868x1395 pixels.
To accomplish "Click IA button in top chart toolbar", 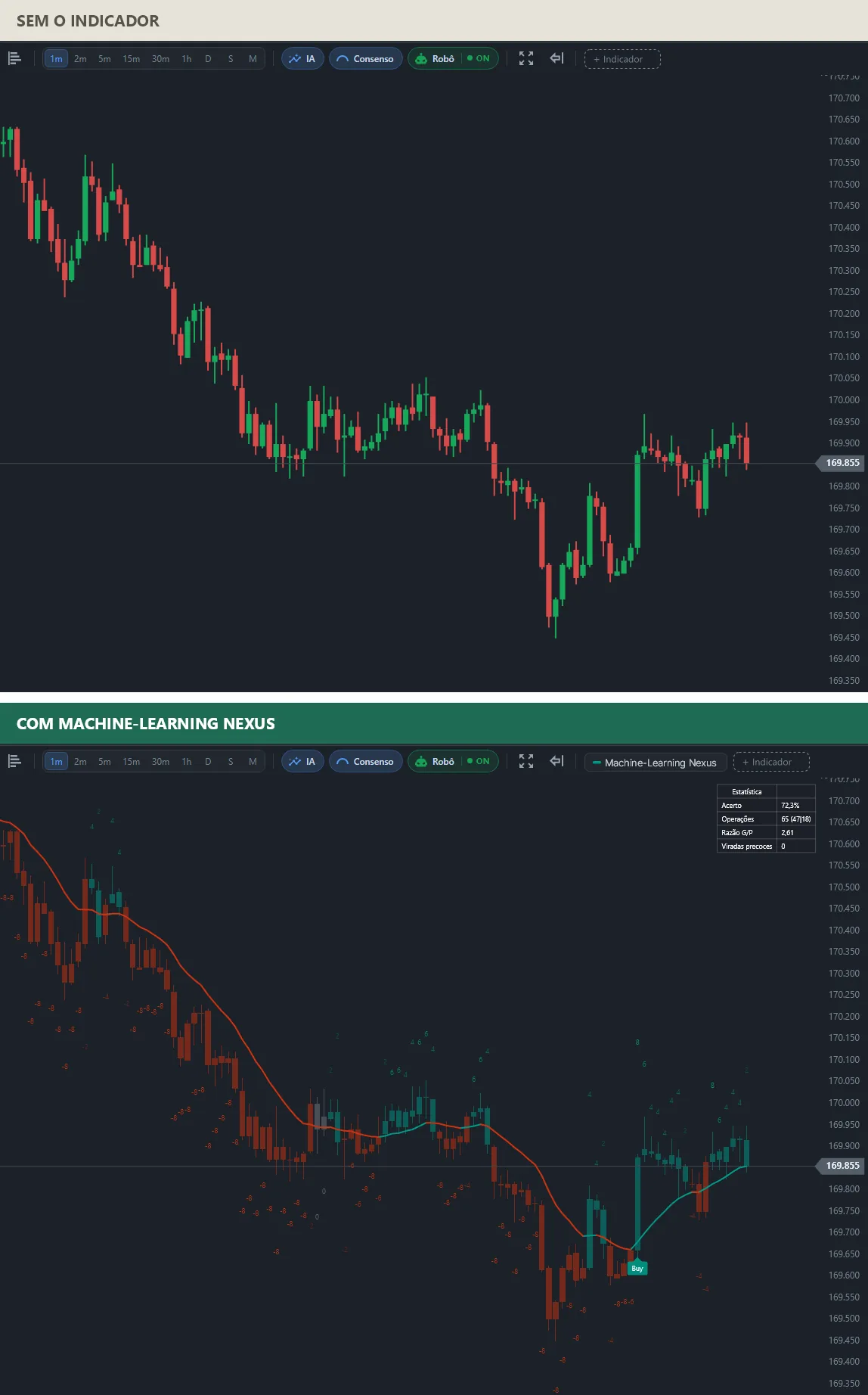I will [x=302, y=58].
